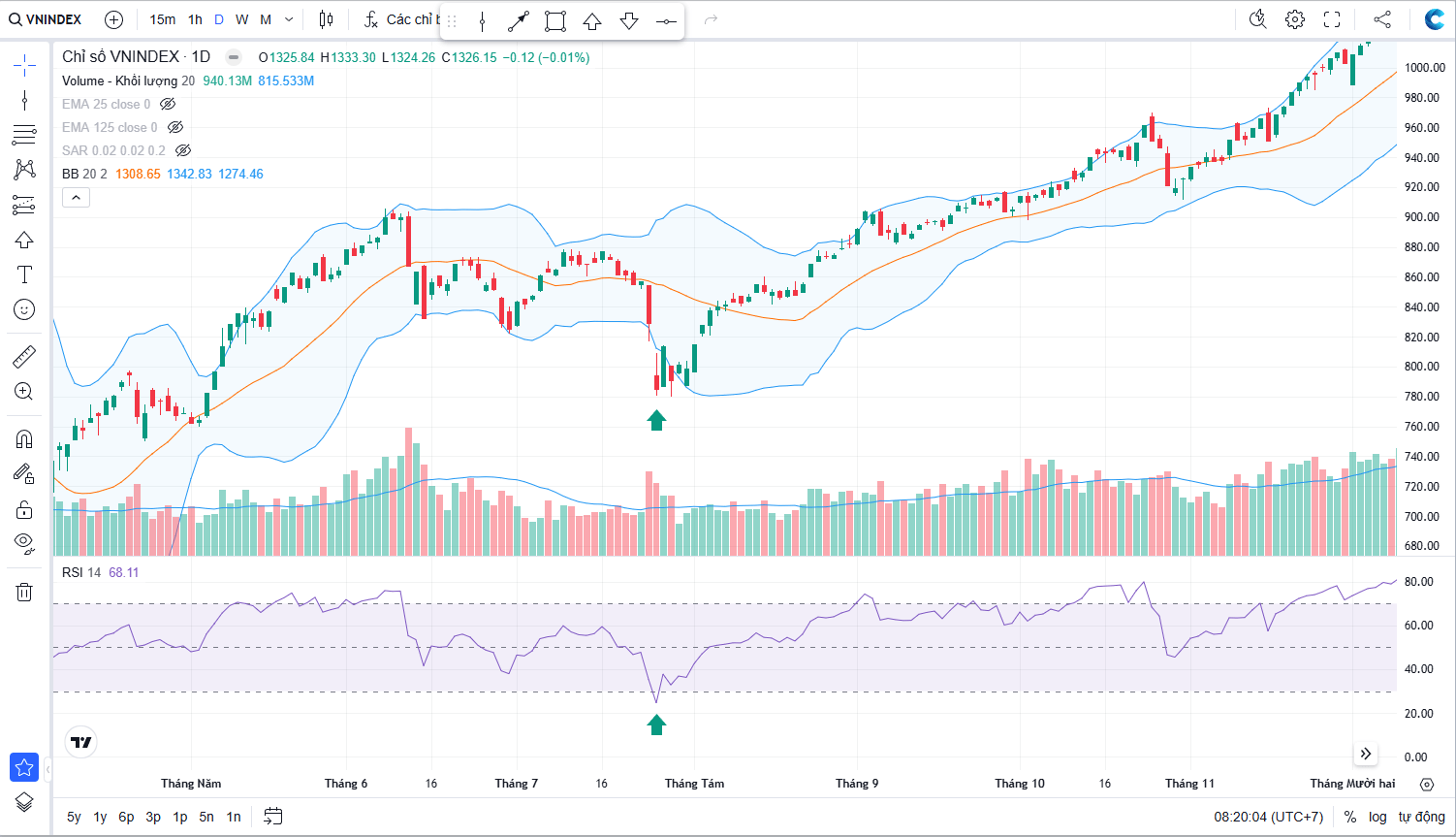This screenshot has height=837, width=1456.
Task: Click minus button beside VNINDEX 1D title
Action: coord(233,57)
